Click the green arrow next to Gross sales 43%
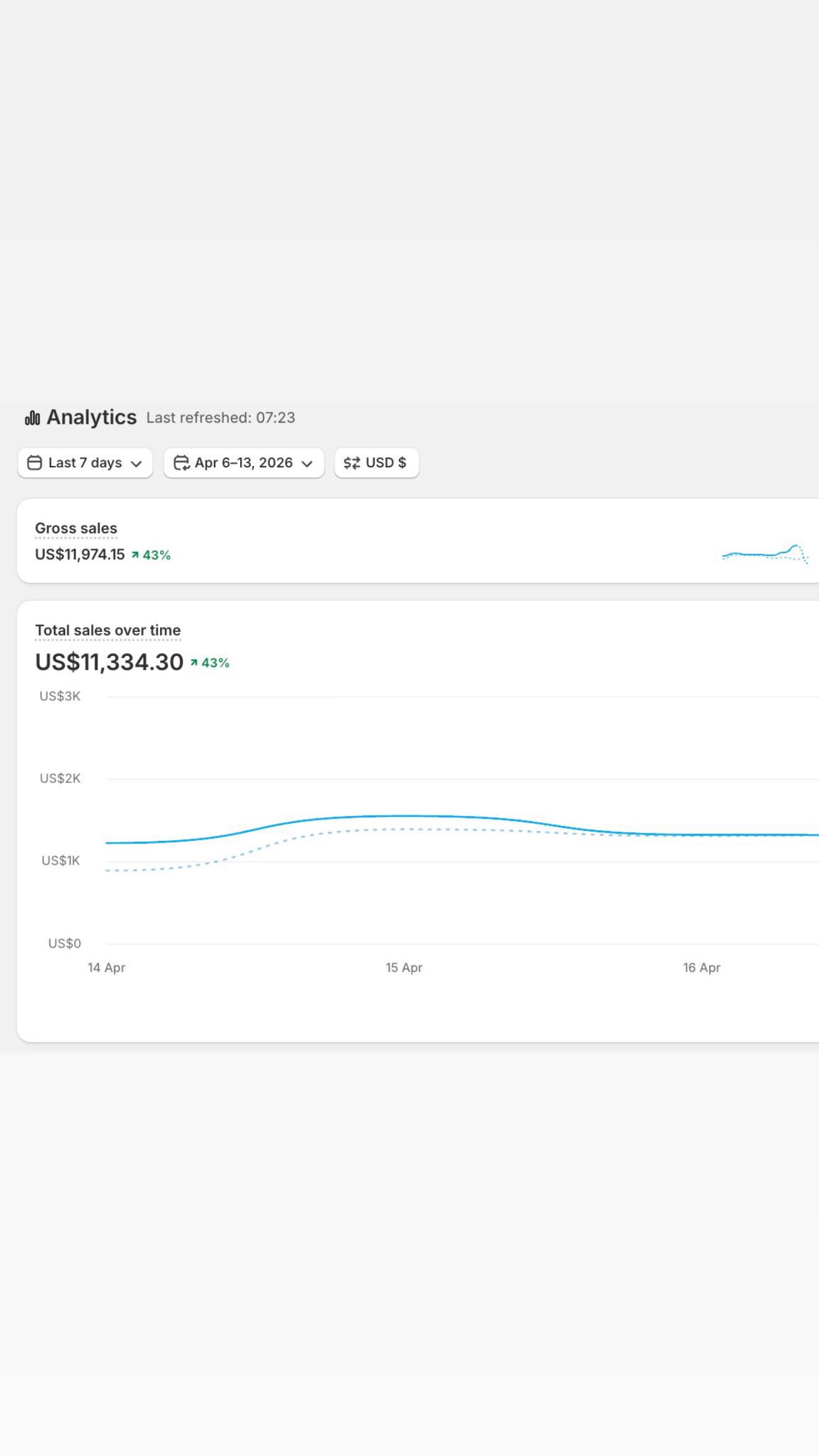Screen dimensions: 819x1456 135,555
